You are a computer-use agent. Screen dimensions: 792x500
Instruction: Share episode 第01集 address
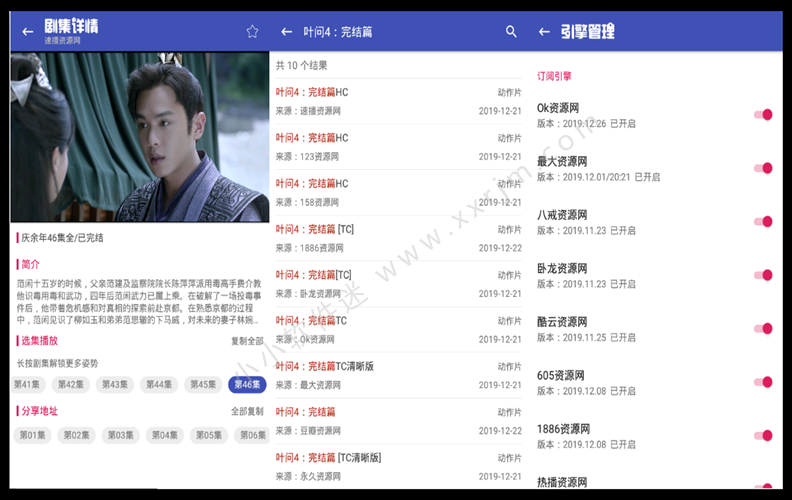coord(32,435)
